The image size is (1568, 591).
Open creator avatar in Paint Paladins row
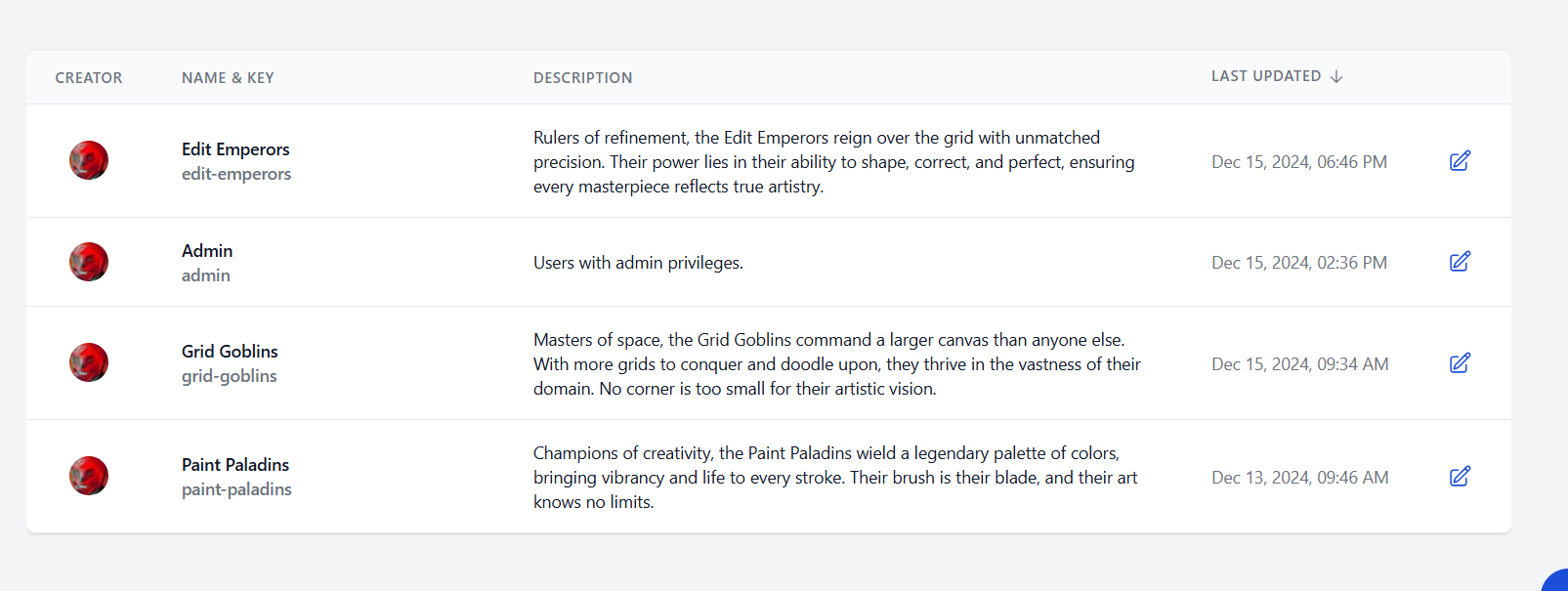click(x=89, y=476)
